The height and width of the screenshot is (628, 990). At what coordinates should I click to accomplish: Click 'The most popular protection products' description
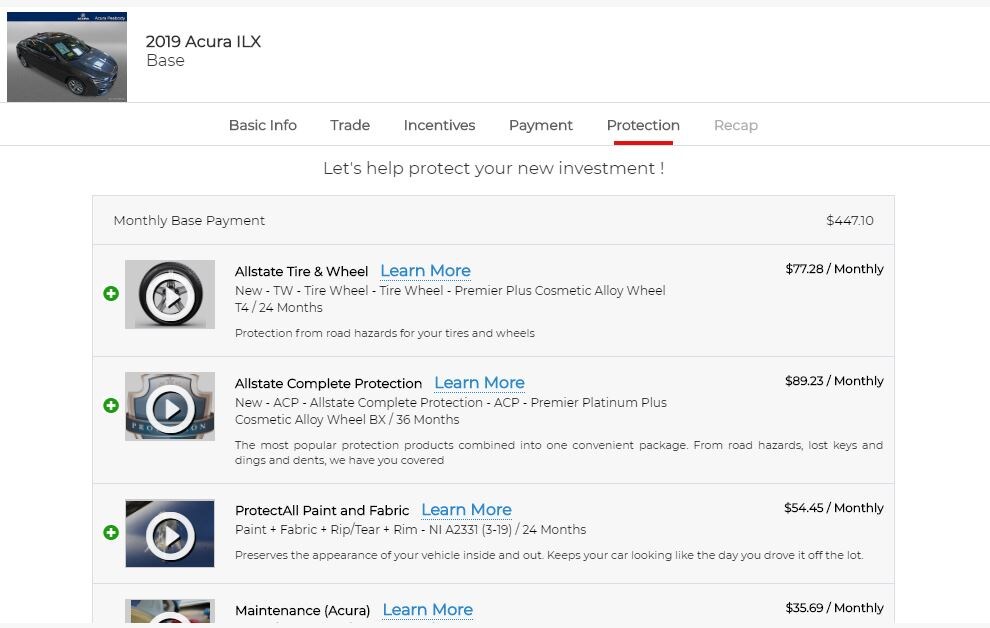click(x=559, y=453)
